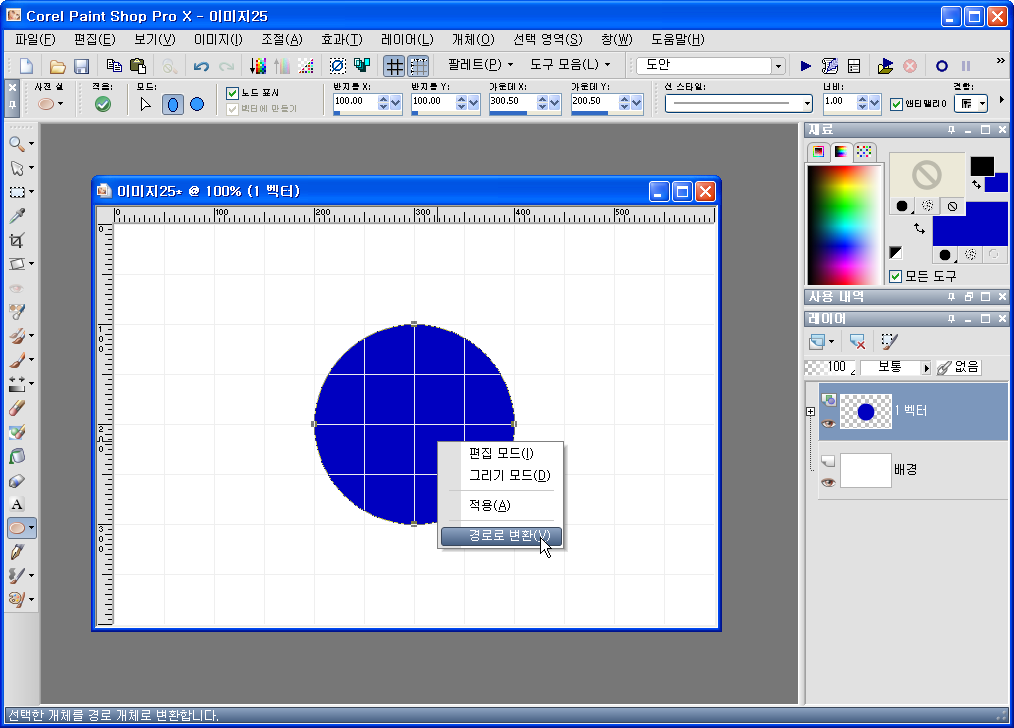Select the Zoom tool

17,144
